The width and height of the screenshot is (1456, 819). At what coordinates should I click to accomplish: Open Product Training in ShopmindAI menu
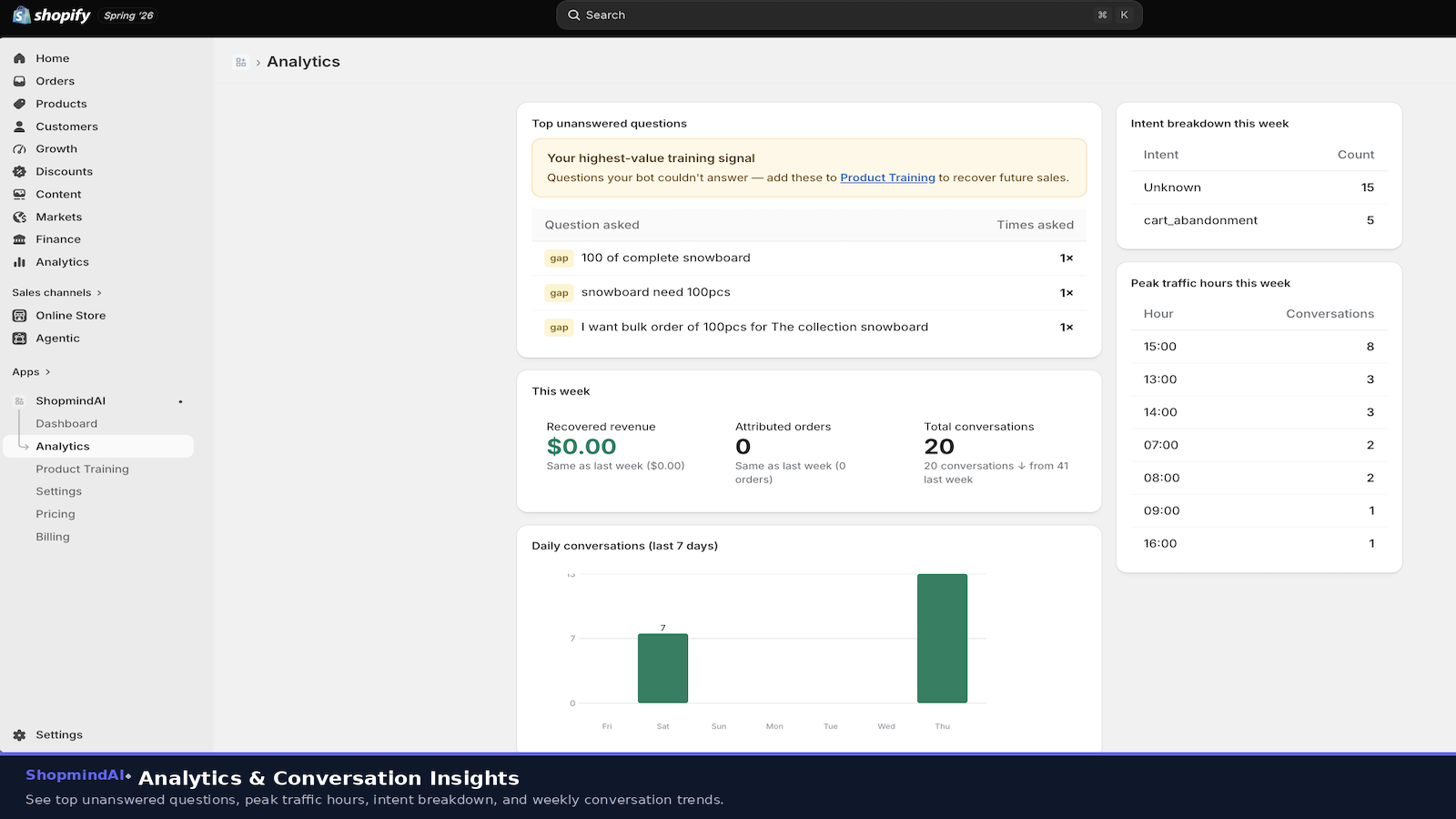tap(82, 469)
